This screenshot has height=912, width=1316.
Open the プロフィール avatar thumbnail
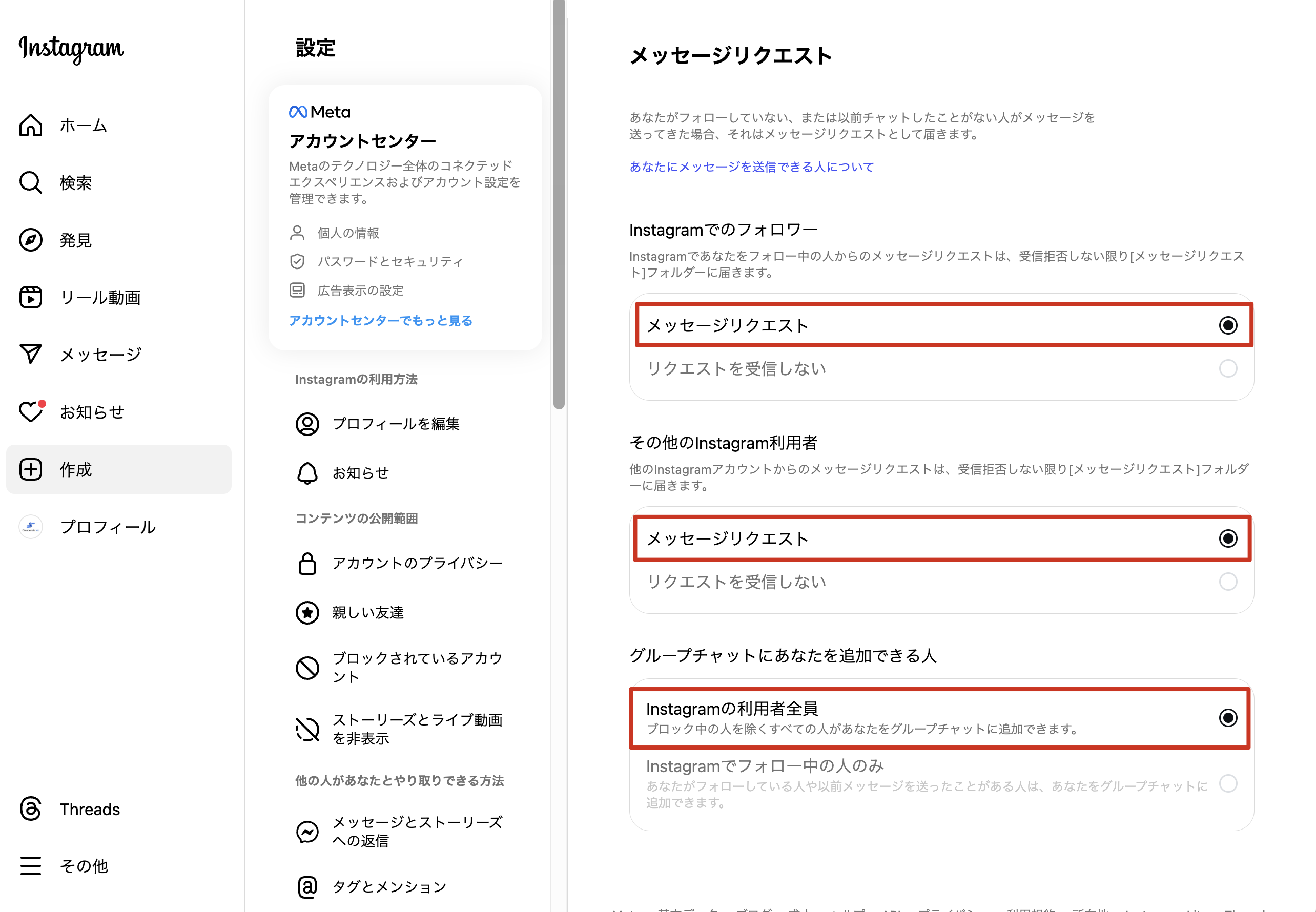pyautogui.click(x=30, y=527)
